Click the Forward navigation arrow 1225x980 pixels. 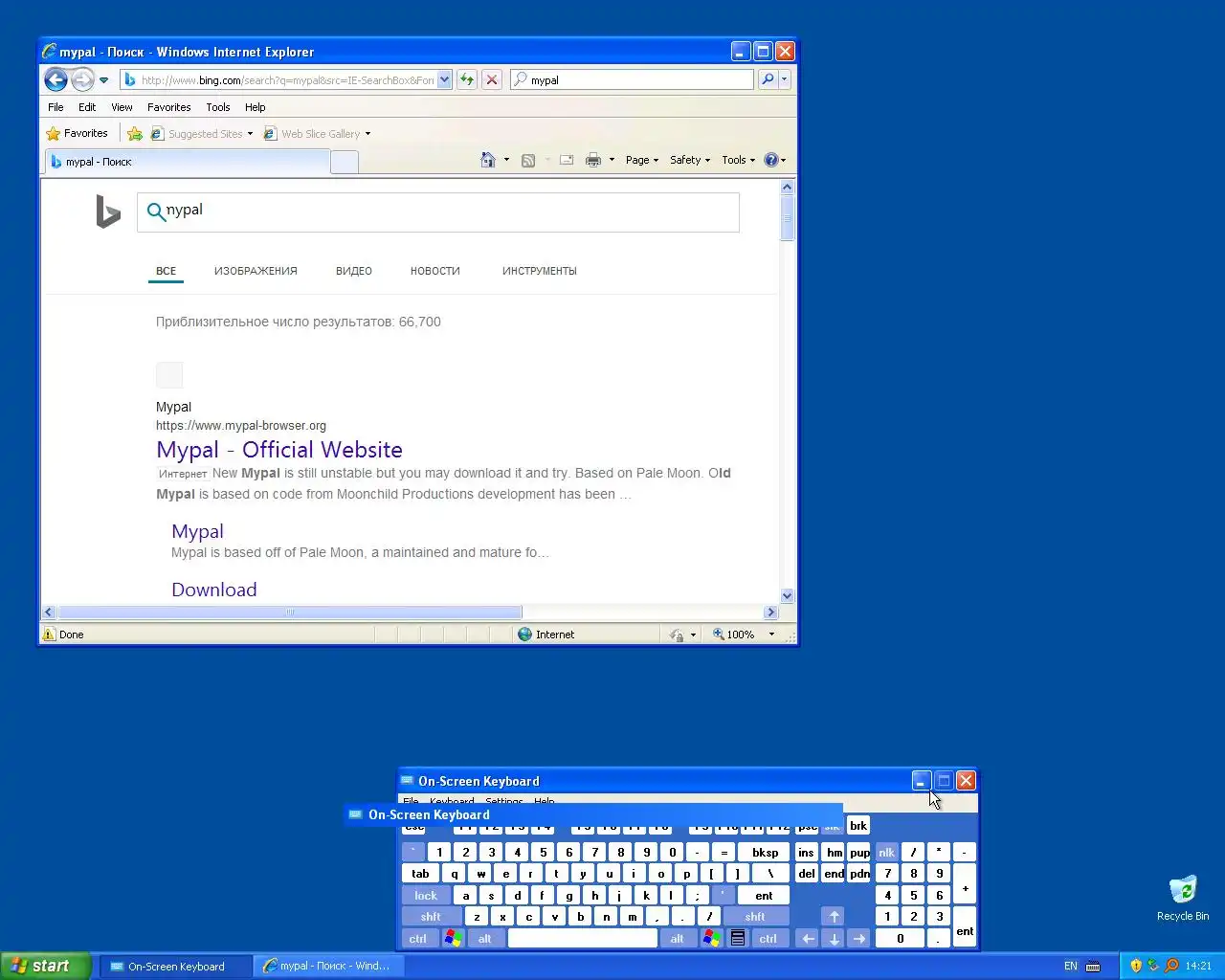(83, 79)
